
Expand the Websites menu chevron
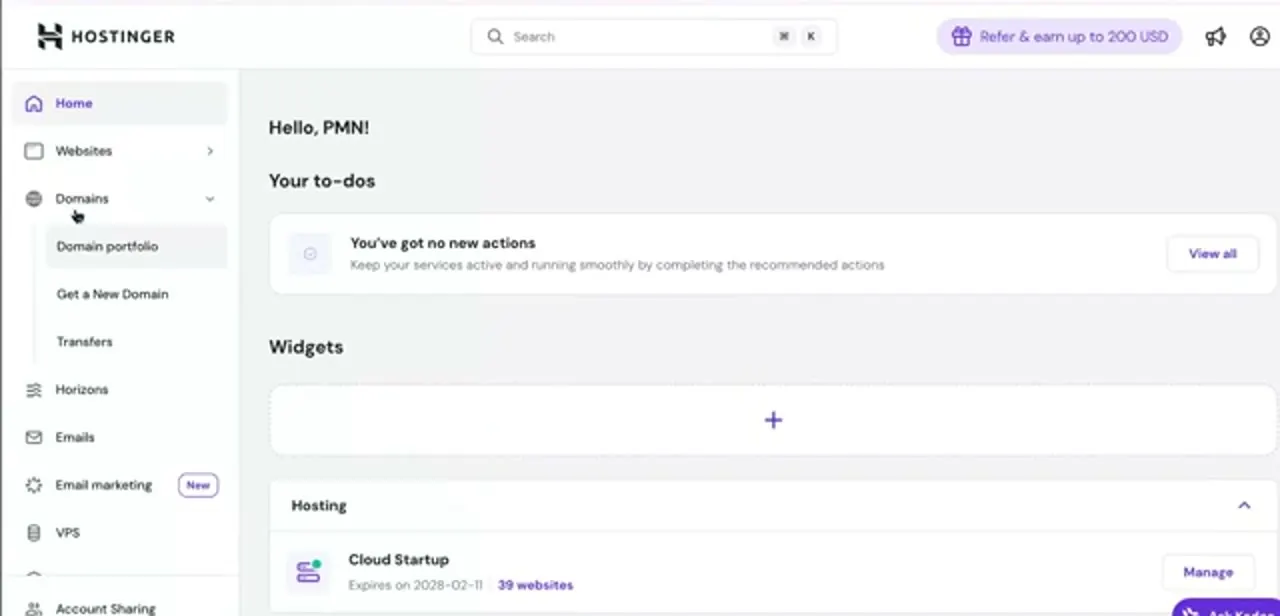(210, 151)
